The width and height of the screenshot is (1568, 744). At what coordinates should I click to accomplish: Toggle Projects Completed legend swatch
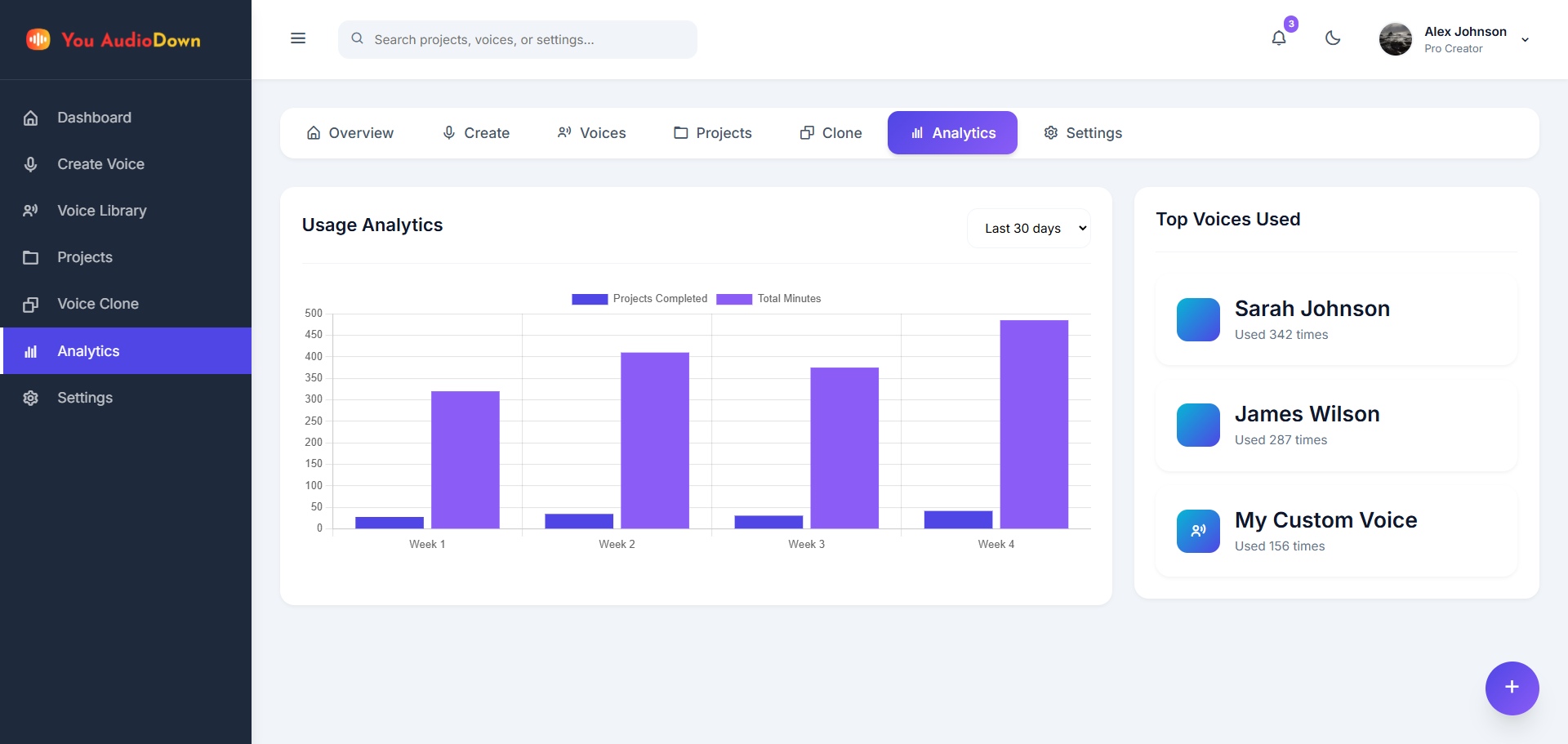click(x=590, y=299)
